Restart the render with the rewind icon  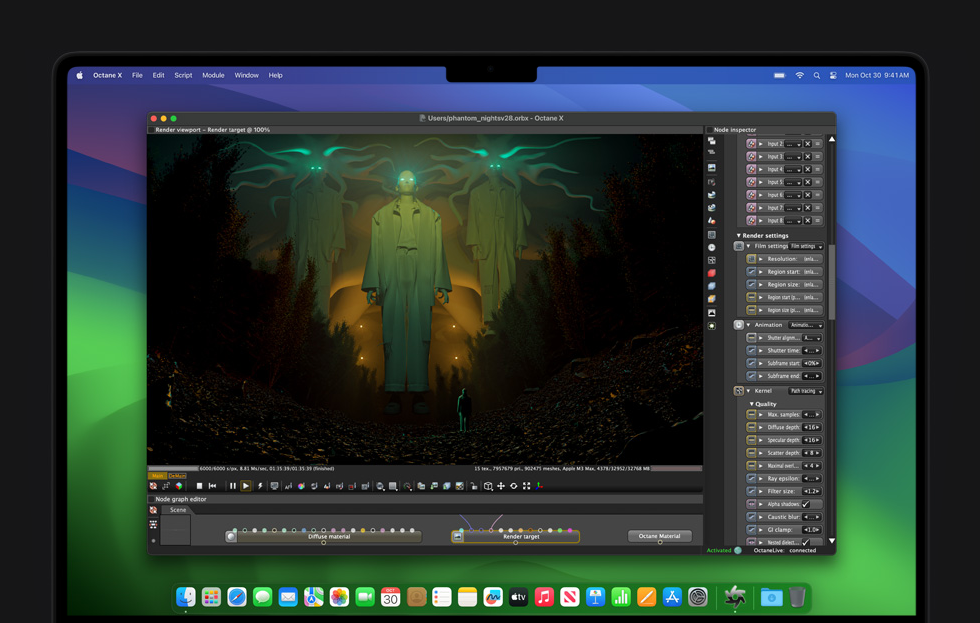coord(212,486)
